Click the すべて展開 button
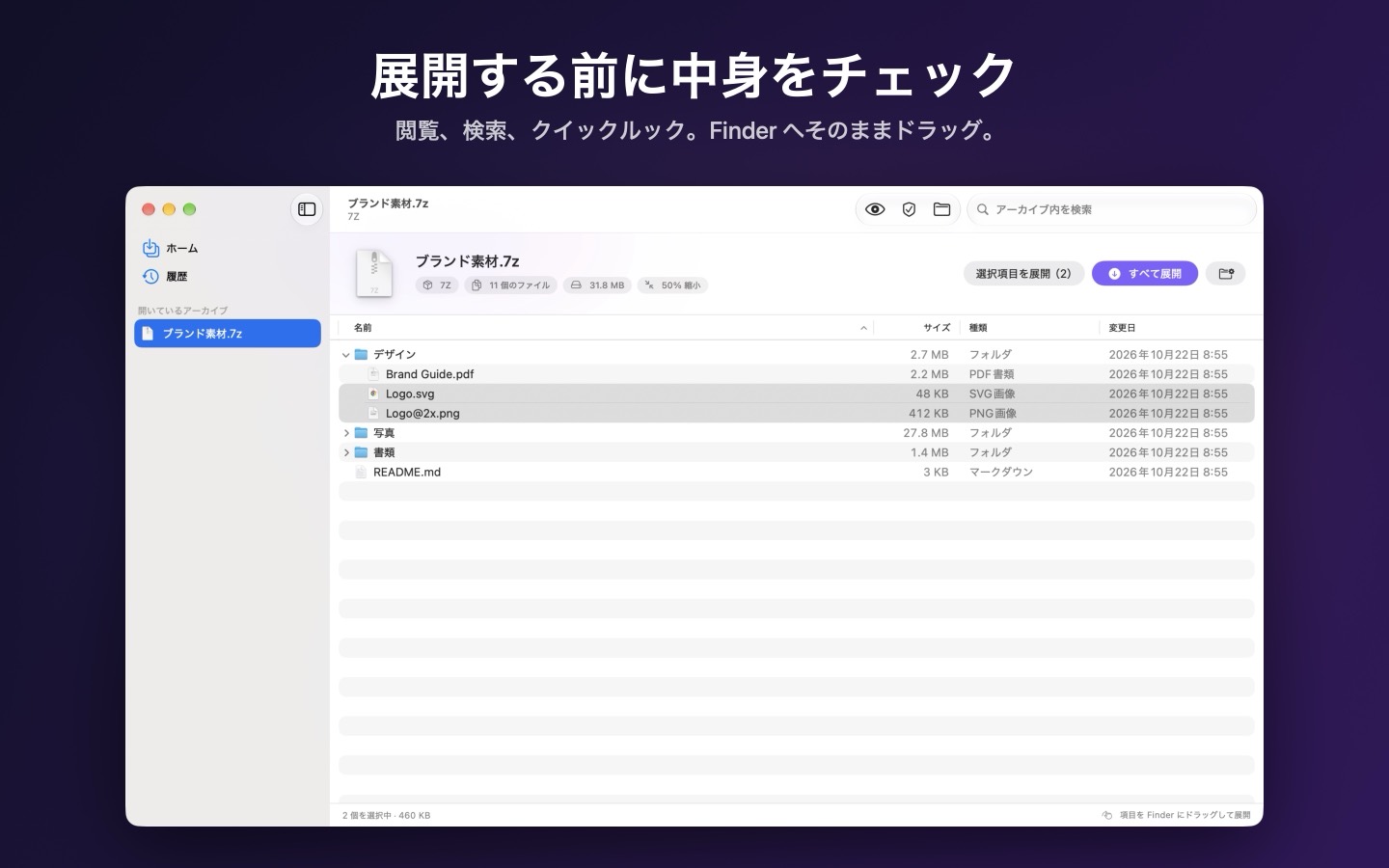1389x868 pixels. (x=1145, y=274)
